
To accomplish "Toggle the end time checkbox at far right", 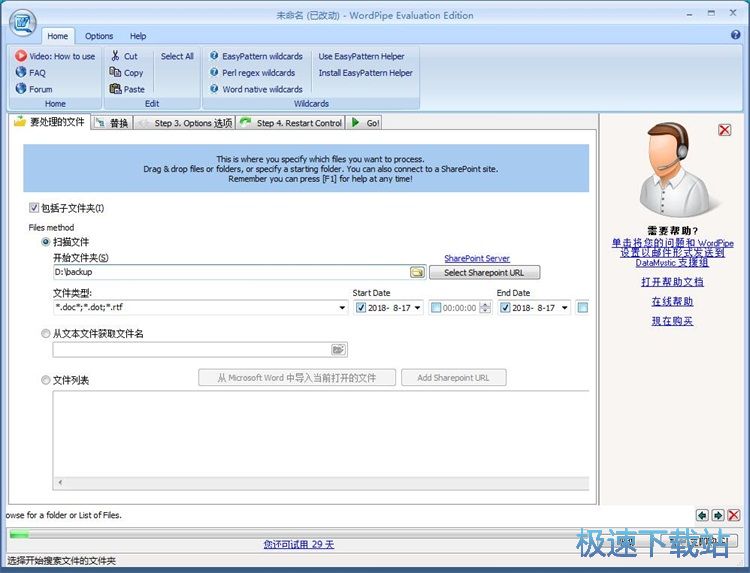I will (x=583, y=308).
